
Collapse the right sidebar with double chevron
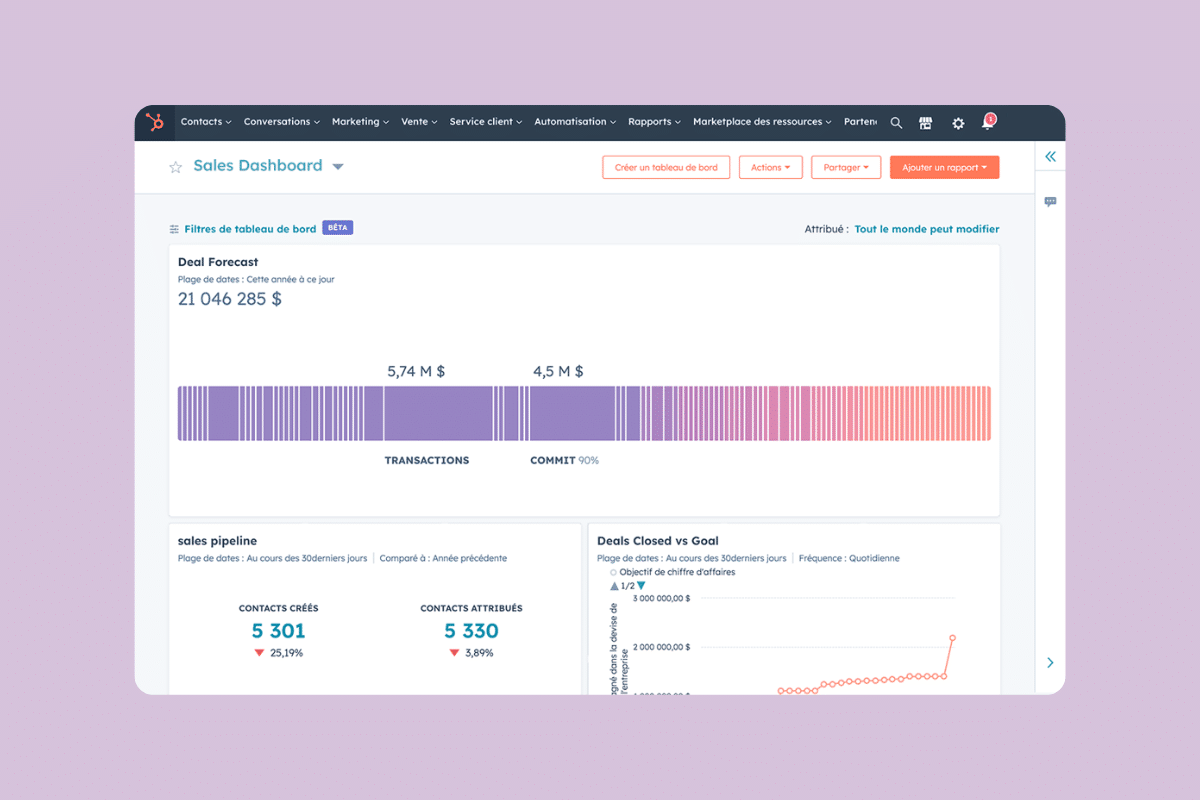1050,156
